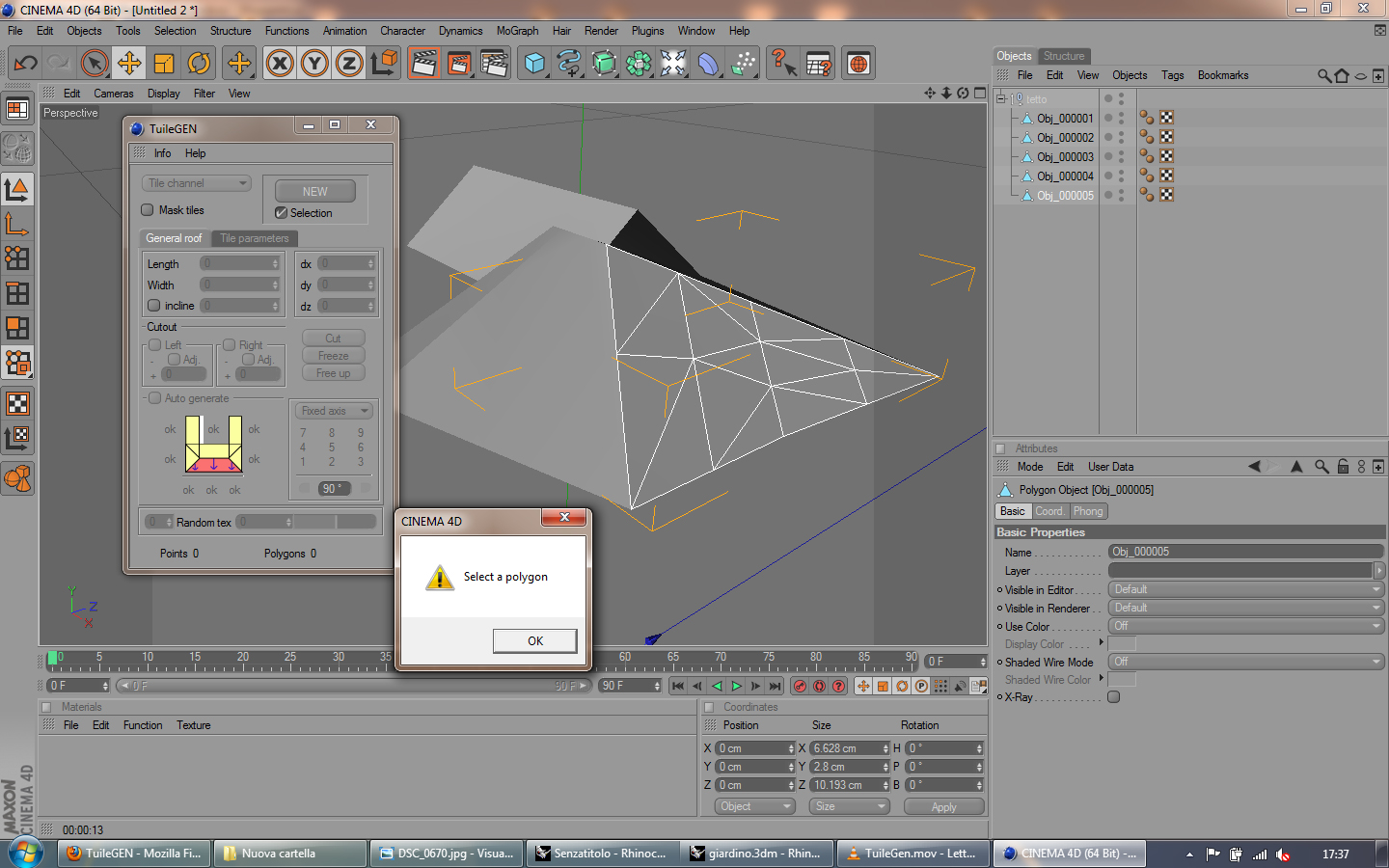Open the Visible in Renderer dropdown
The image size is (1389, 868).
1246,608
